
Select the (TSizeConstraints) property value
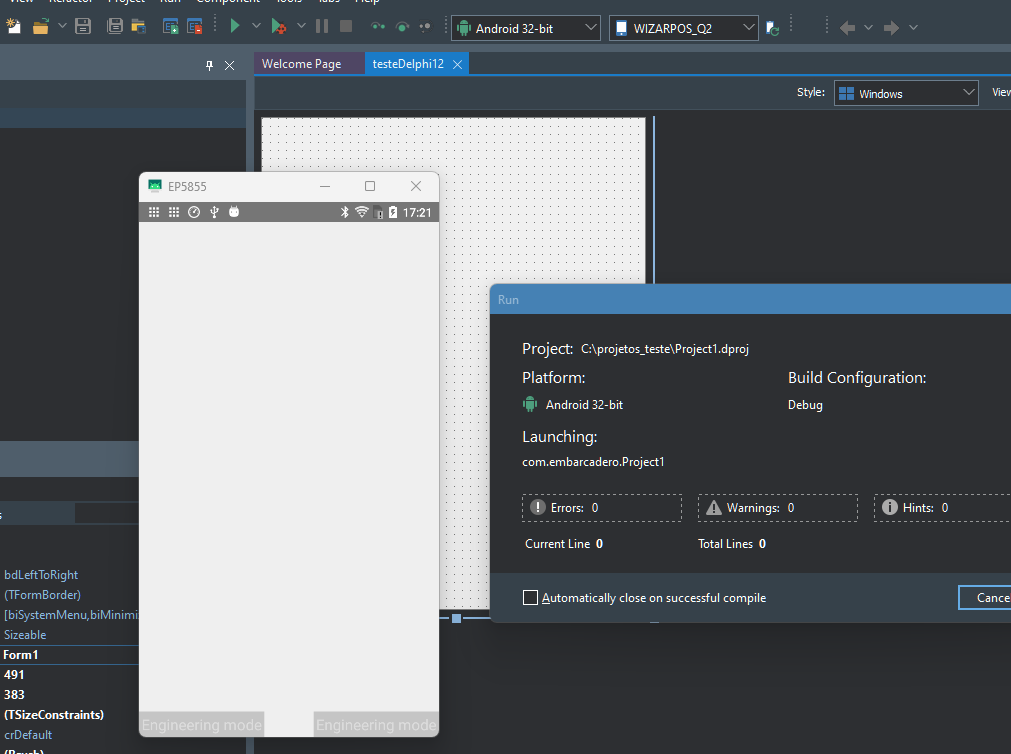54,715
